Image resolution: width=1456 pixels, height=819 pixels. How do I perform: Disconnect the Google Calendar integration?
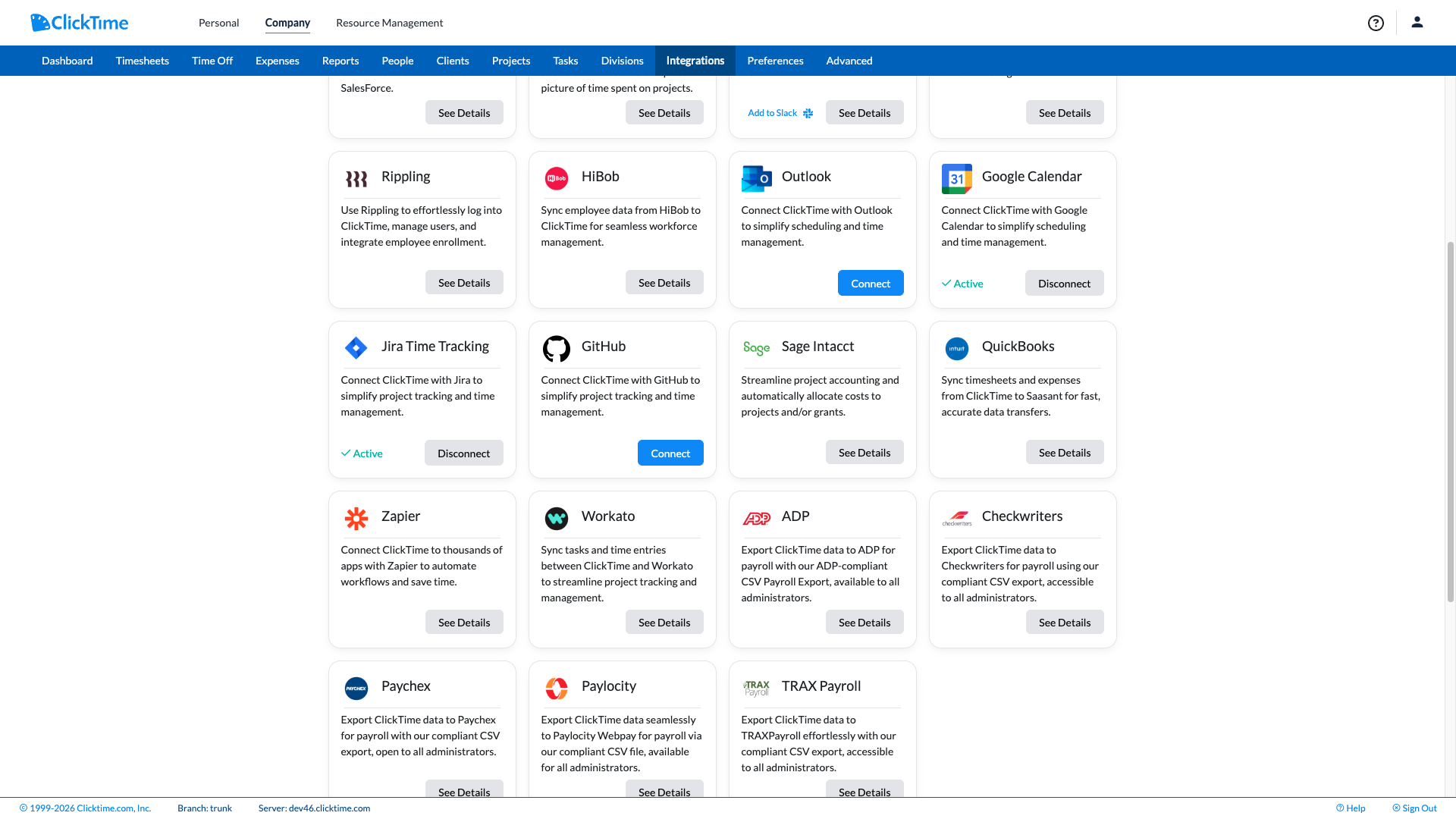point(1064,283)
